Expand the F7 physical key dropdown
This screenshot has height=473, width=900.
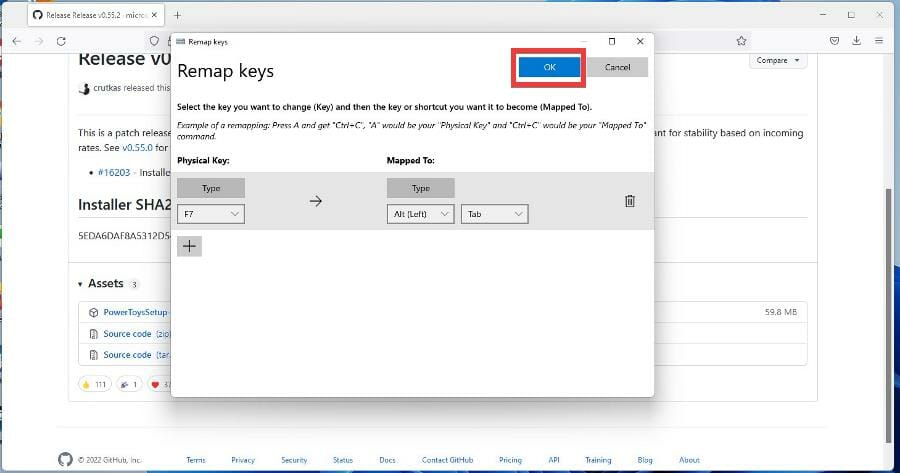210,214
